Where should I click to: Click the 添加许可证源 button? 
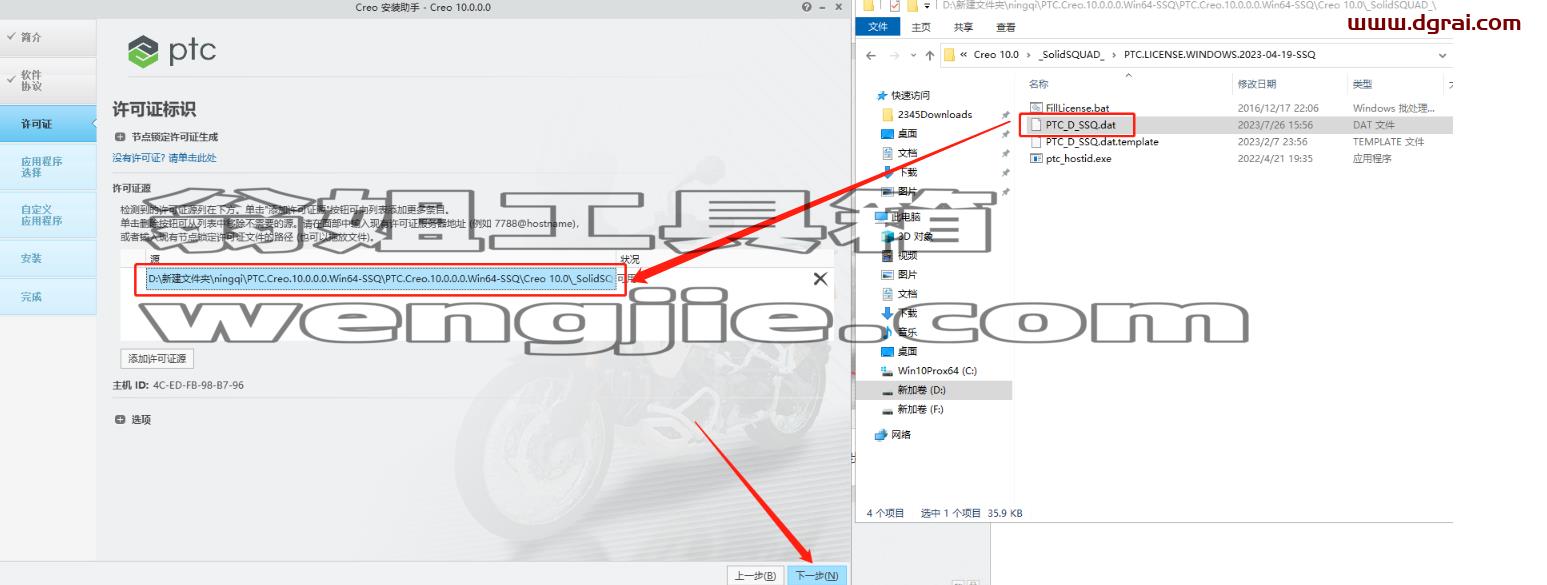[157, 358]
